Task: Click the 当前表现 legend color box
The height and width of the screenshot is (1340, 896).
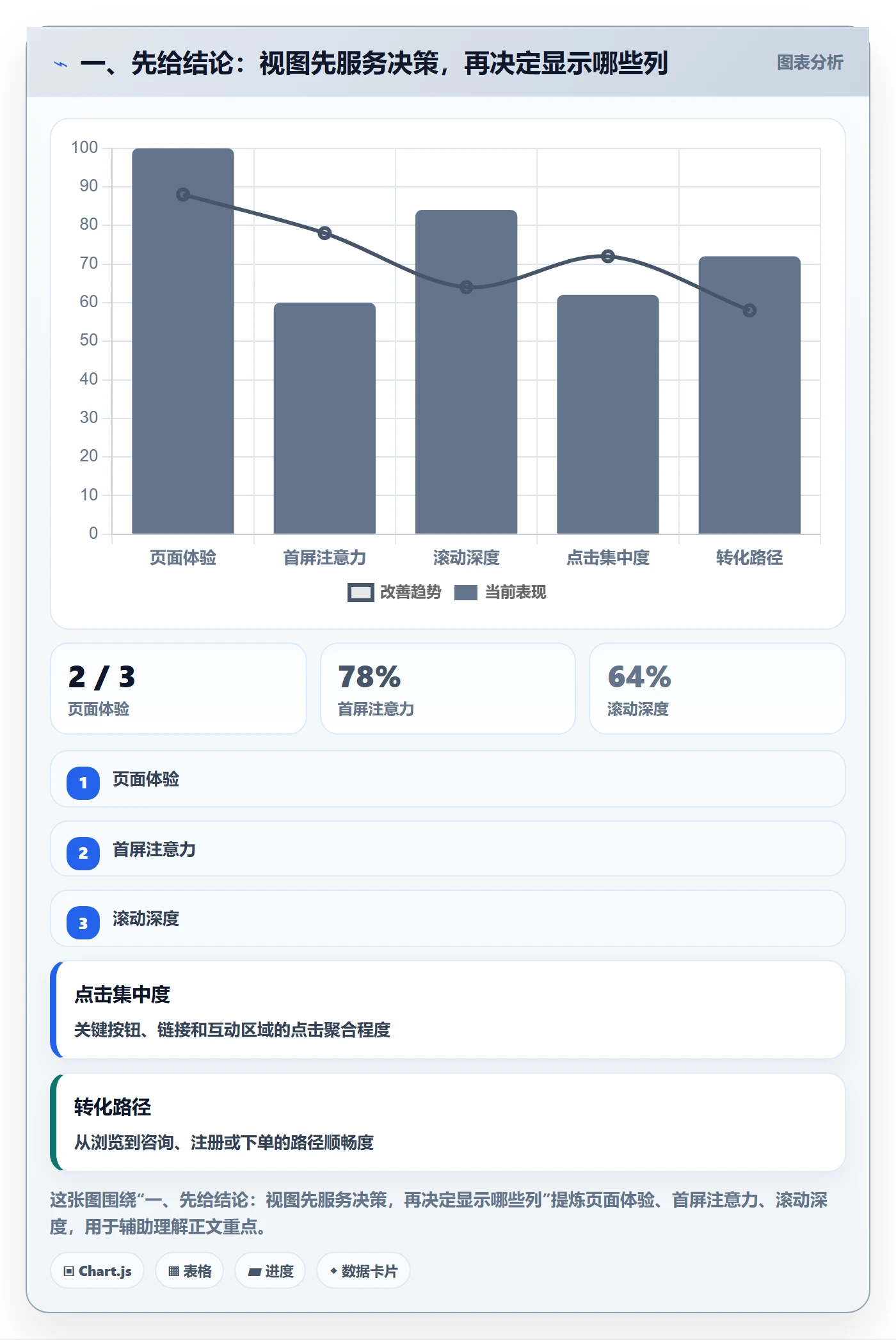Action: (466, 593)
